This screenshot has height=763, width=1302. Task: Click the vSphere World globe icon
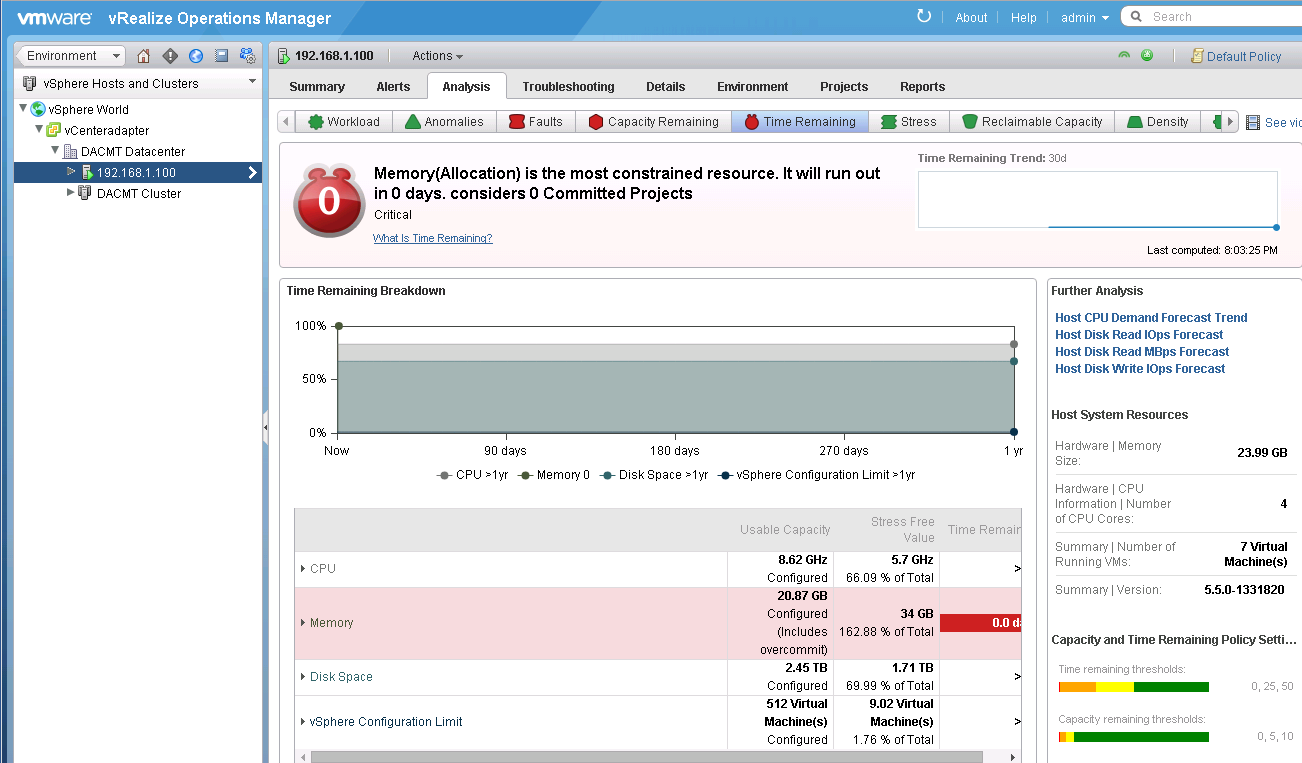[x=39, y=109]
